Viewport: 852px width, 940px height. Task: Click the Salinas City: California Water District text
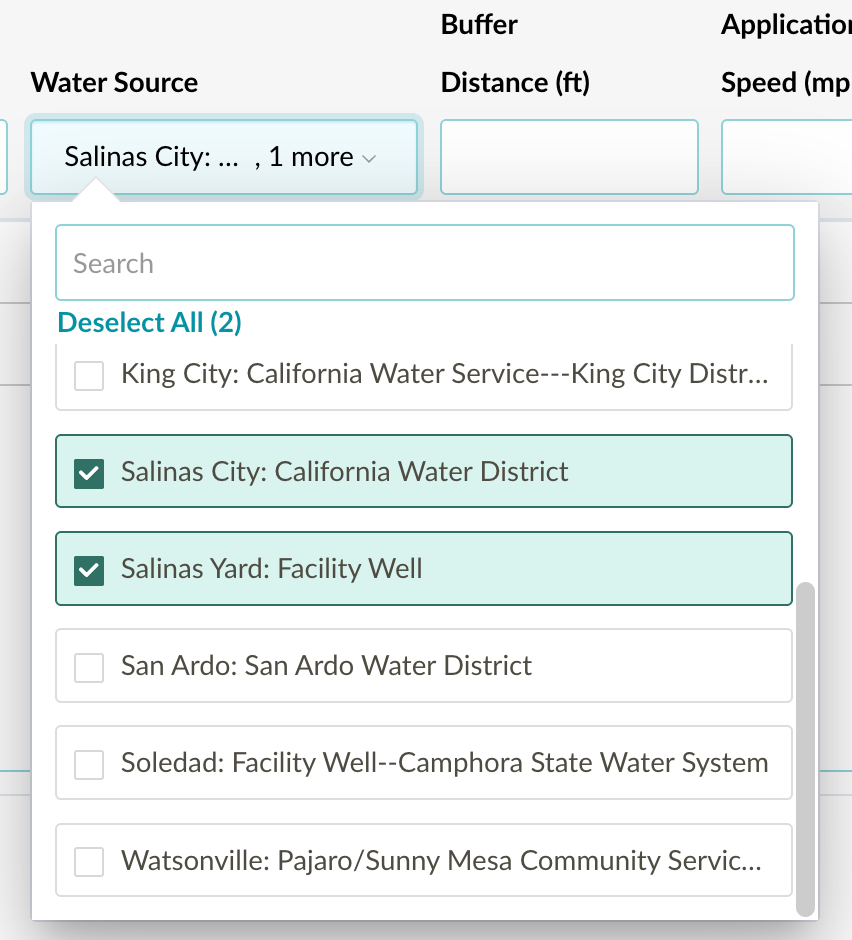(x=344, y=472)
